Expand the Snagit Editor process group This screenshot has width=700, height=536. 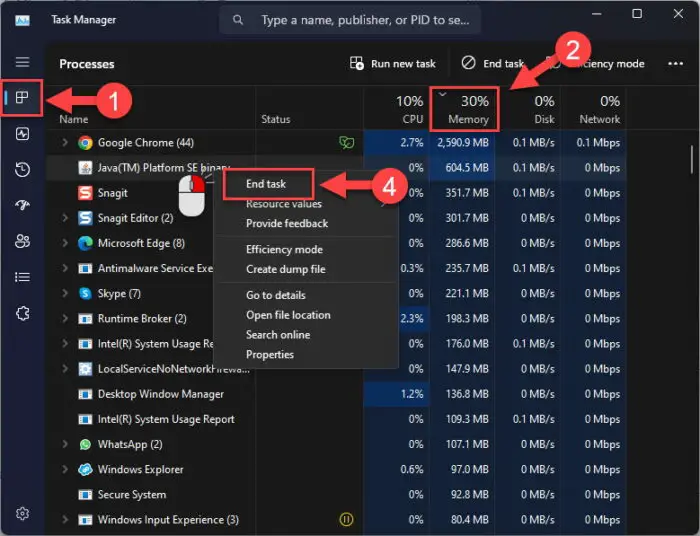click(x=65, y=218)
